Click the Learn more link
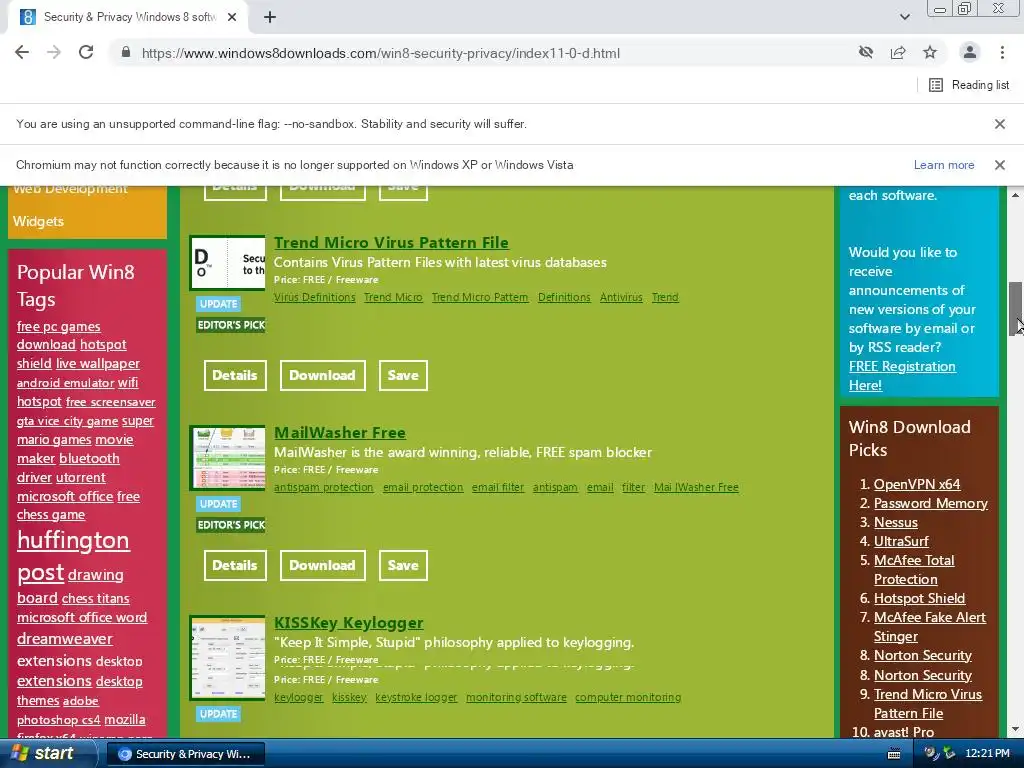The height and width of the screenshot is (768, 1024). tap(944, 165)
